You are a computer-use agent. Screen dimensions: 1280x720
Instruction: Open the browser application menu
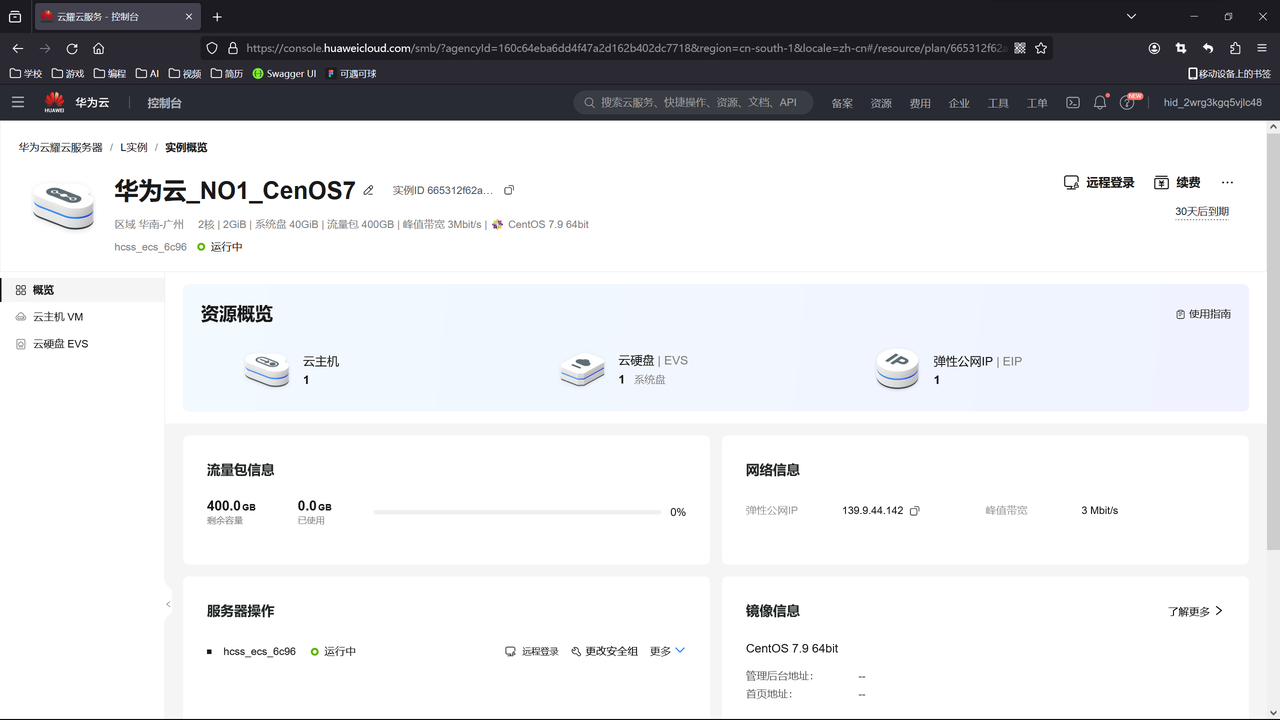pos(1262,48)
